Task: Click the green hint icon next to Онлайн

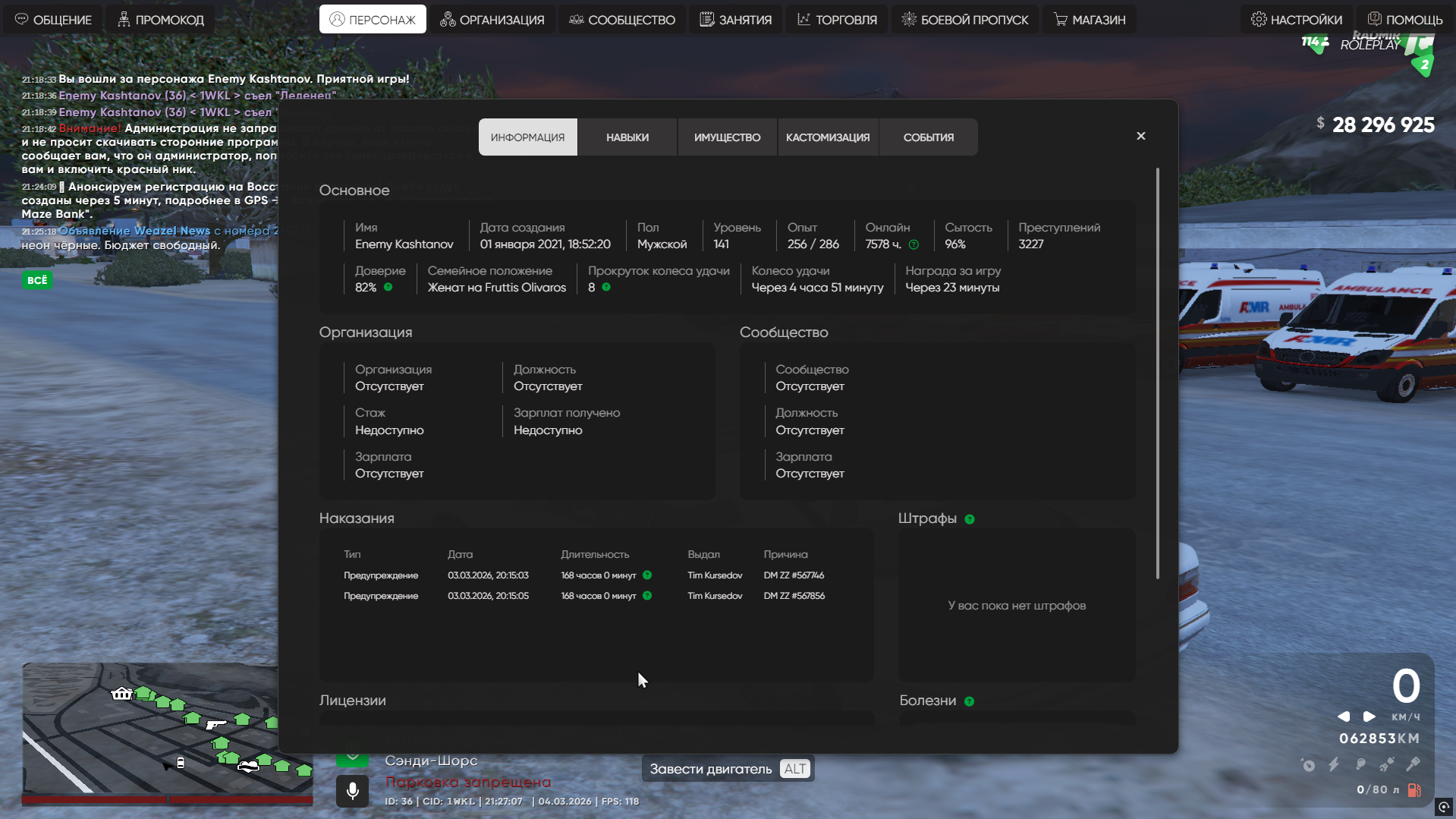Action: click(914, 244)
